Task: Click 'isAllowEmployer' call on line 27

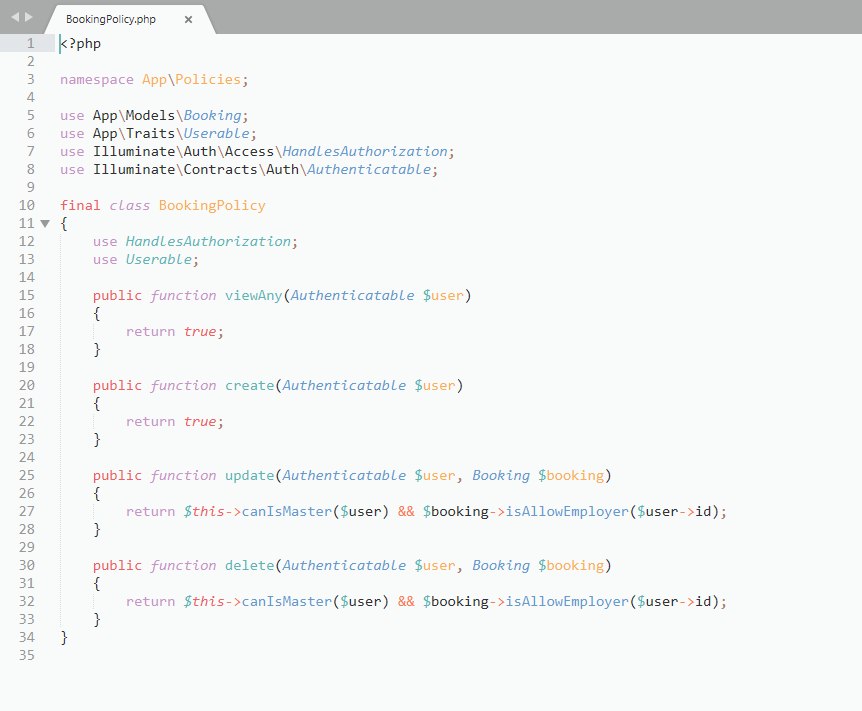Action: pyautogui.click(x=567, y=511)
